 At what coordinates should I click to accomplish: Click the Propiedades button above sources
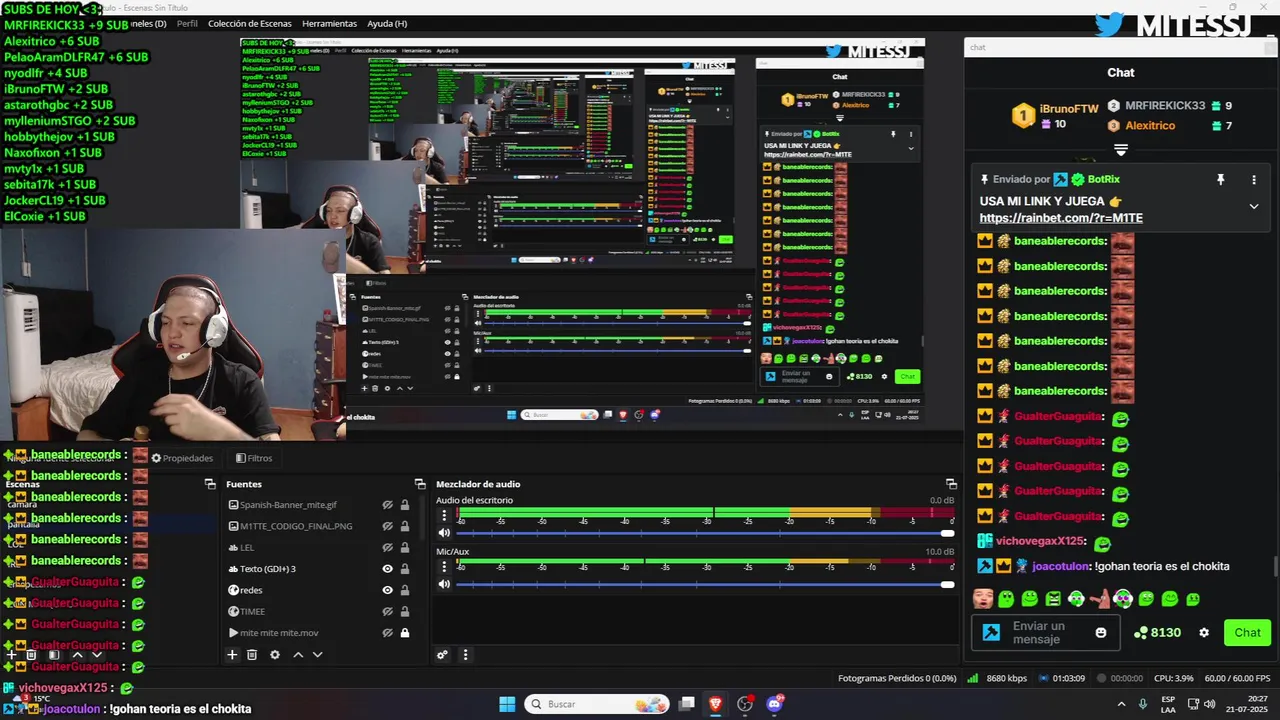click(182, 458)
